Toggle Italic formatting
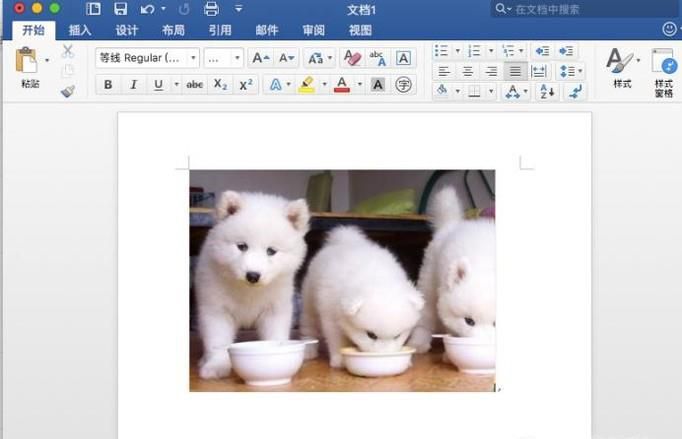Image resolution: width=682 pixels, height=439 pixels. click(x=134, y=84)
